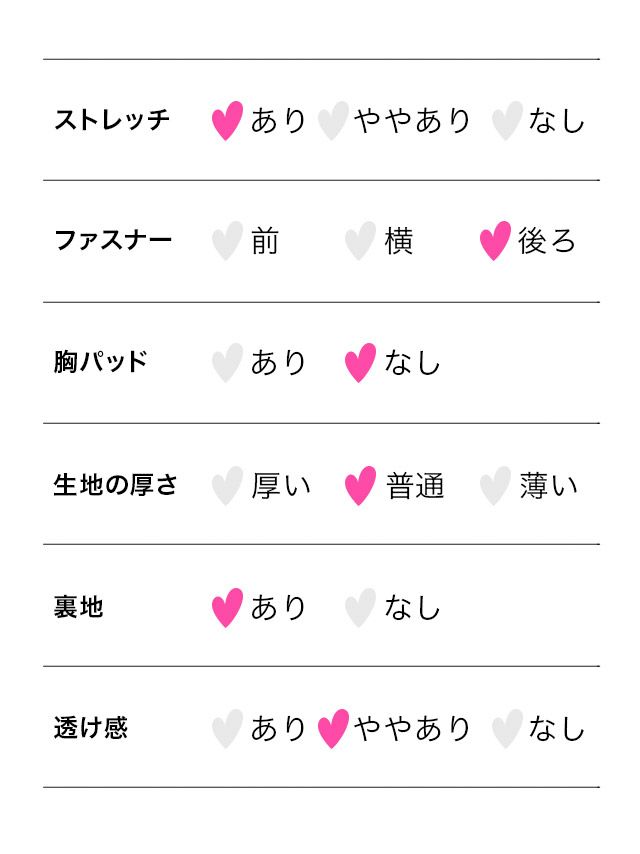Click the pink heart for ファスナー 後ろ

click(x=495, y=241)
